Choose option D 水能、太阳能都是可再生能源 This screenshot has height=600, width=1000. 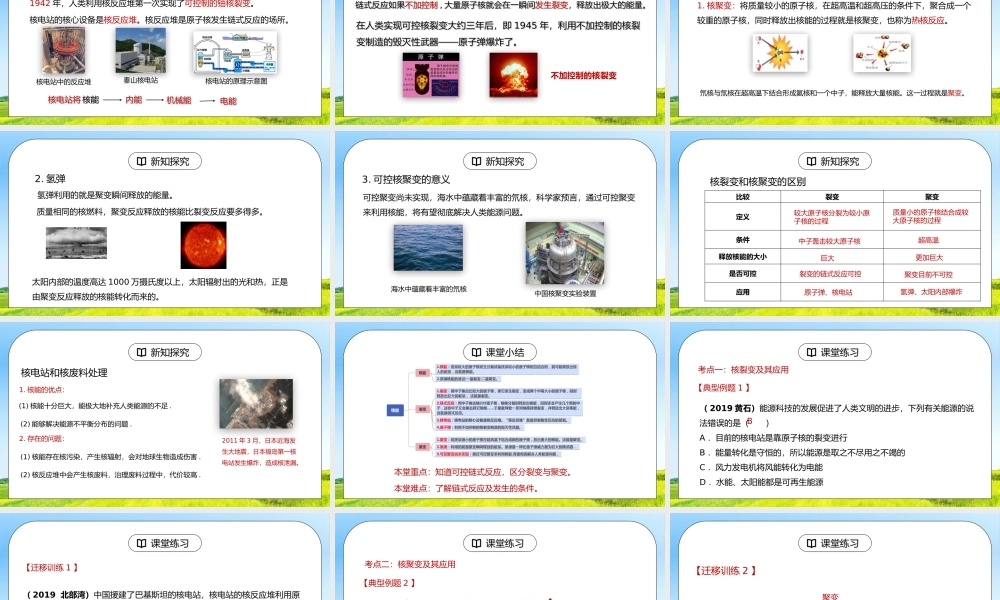761,482
